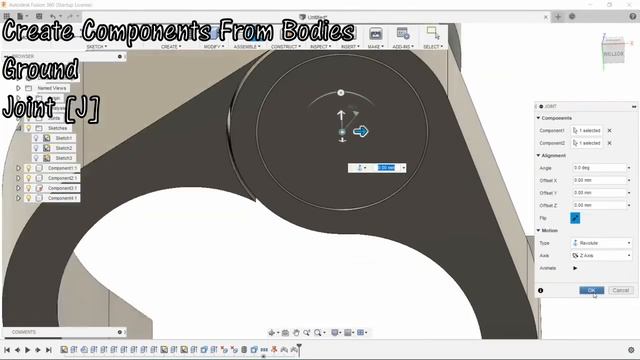Toggle visibility of Sketch2
The image size is (640, 360).
click(36, 148)
